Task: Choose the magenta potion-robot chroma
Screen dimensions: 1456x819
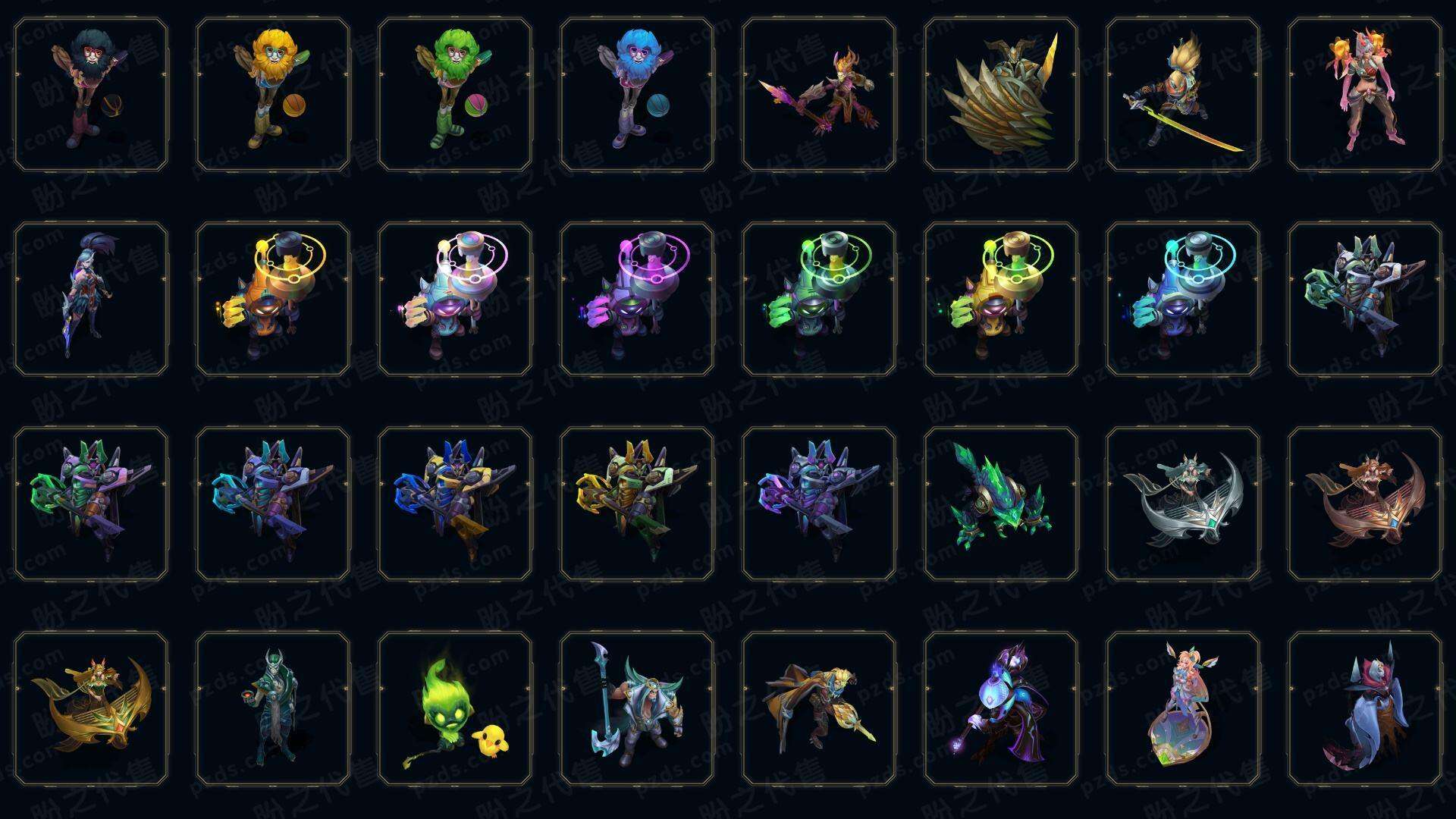Action: (x=637, y=299)
